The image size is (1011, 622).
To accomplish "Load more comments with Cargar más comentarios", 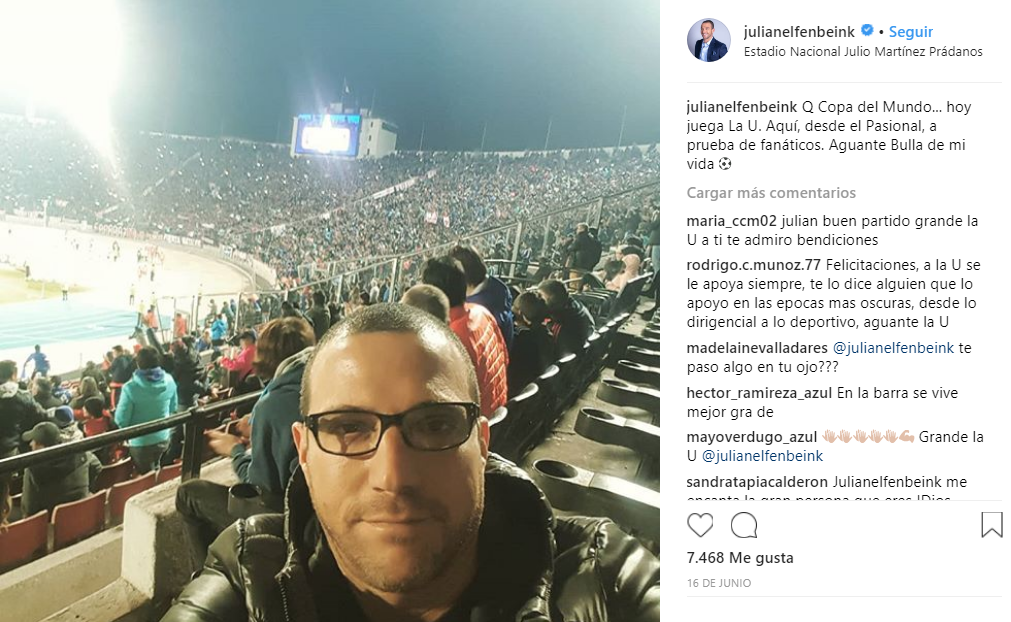I will click(x=771, y=193).
